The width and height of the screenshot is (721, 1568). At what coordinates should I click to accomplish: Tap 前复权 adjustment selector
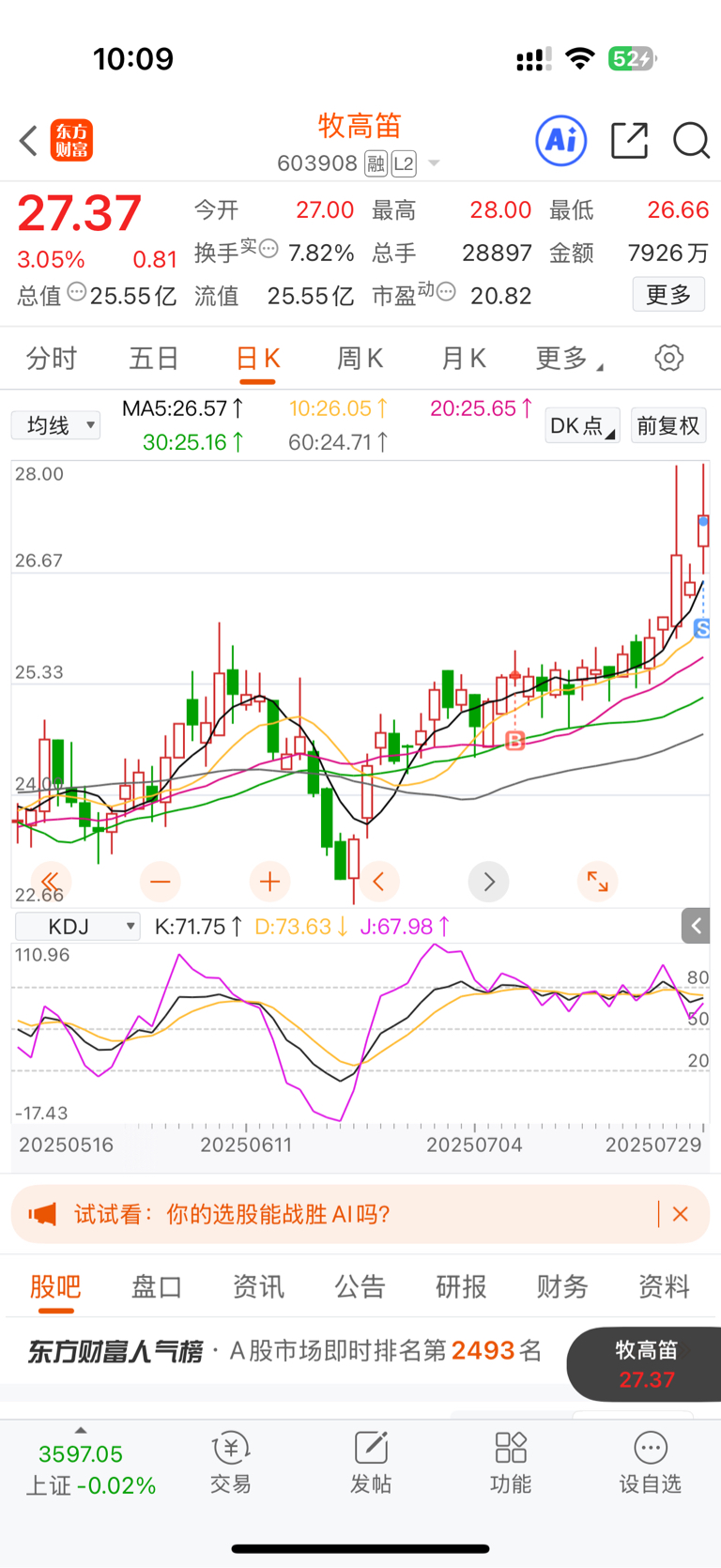click(x=668, y=425)
